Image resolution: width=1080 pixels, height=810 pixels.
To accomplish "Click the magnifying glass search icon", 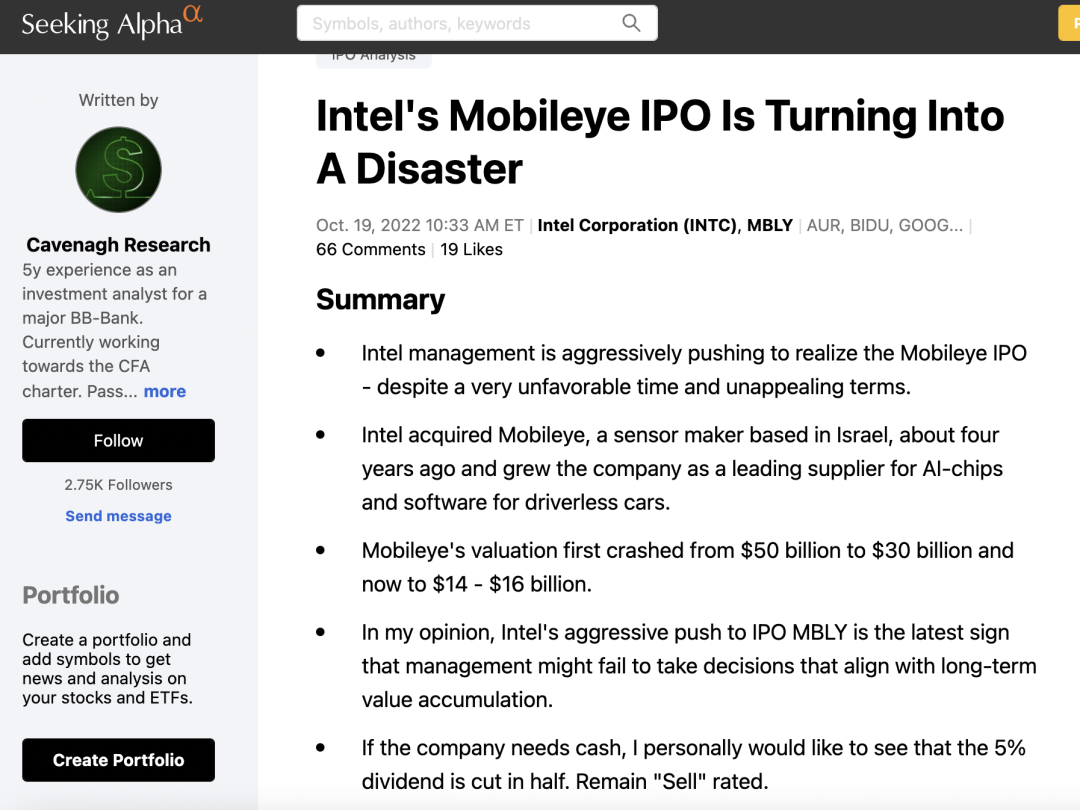I will 631,23.
